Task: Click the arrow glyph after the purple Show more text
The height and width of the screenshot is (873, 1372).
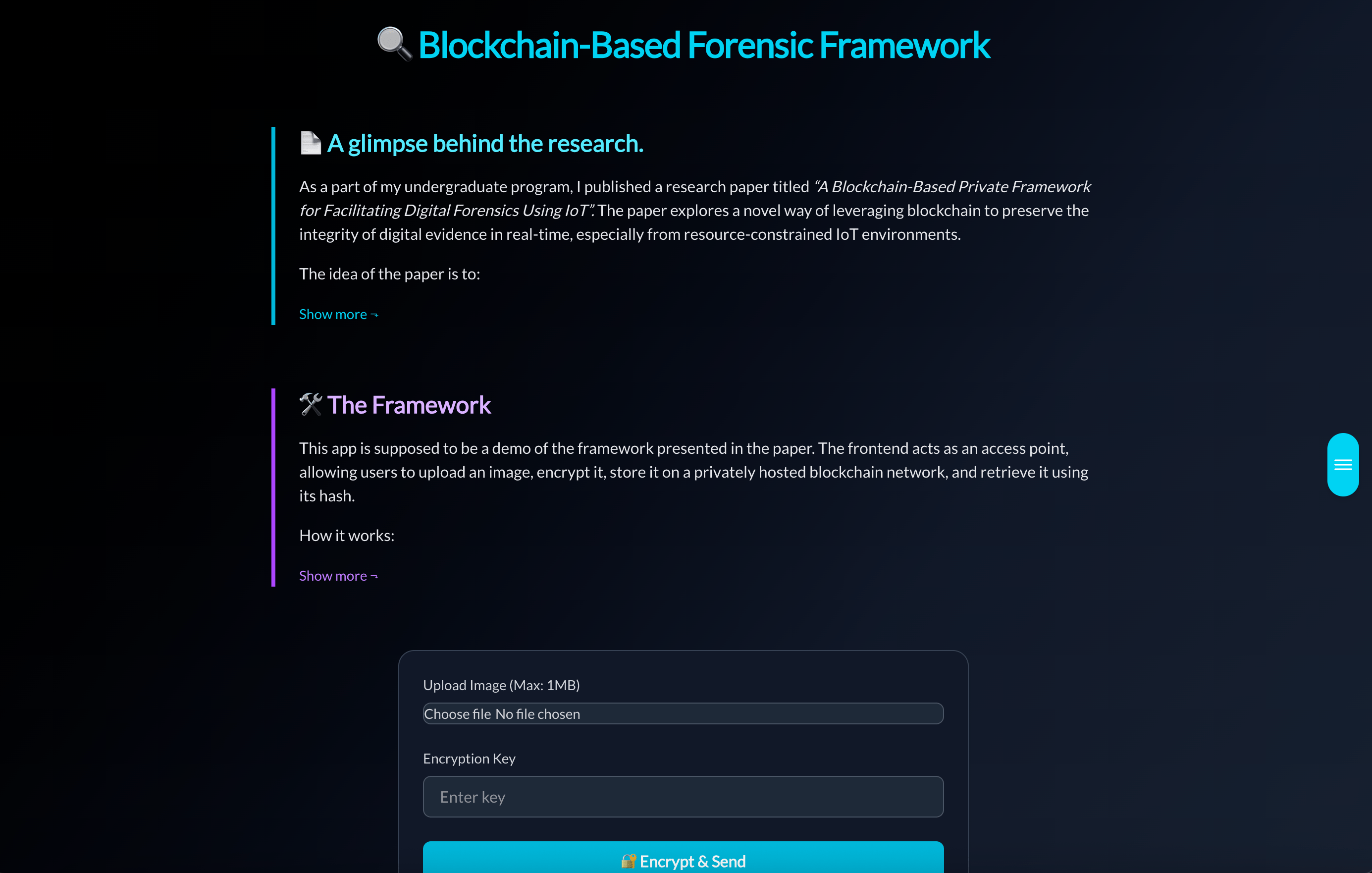Action: coord(374,576)
